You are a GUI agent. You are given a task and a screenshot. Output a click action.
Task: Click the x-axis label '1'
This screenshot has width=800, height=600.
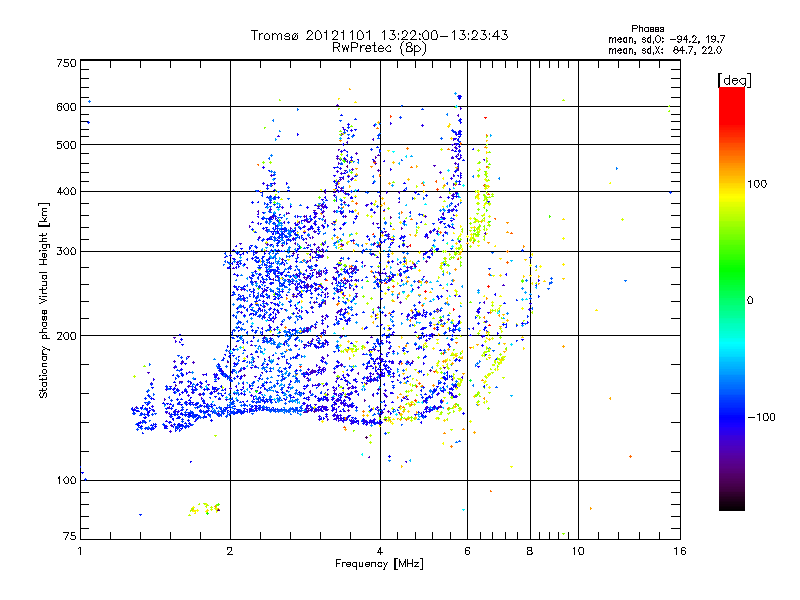click(x=80, y=551)
